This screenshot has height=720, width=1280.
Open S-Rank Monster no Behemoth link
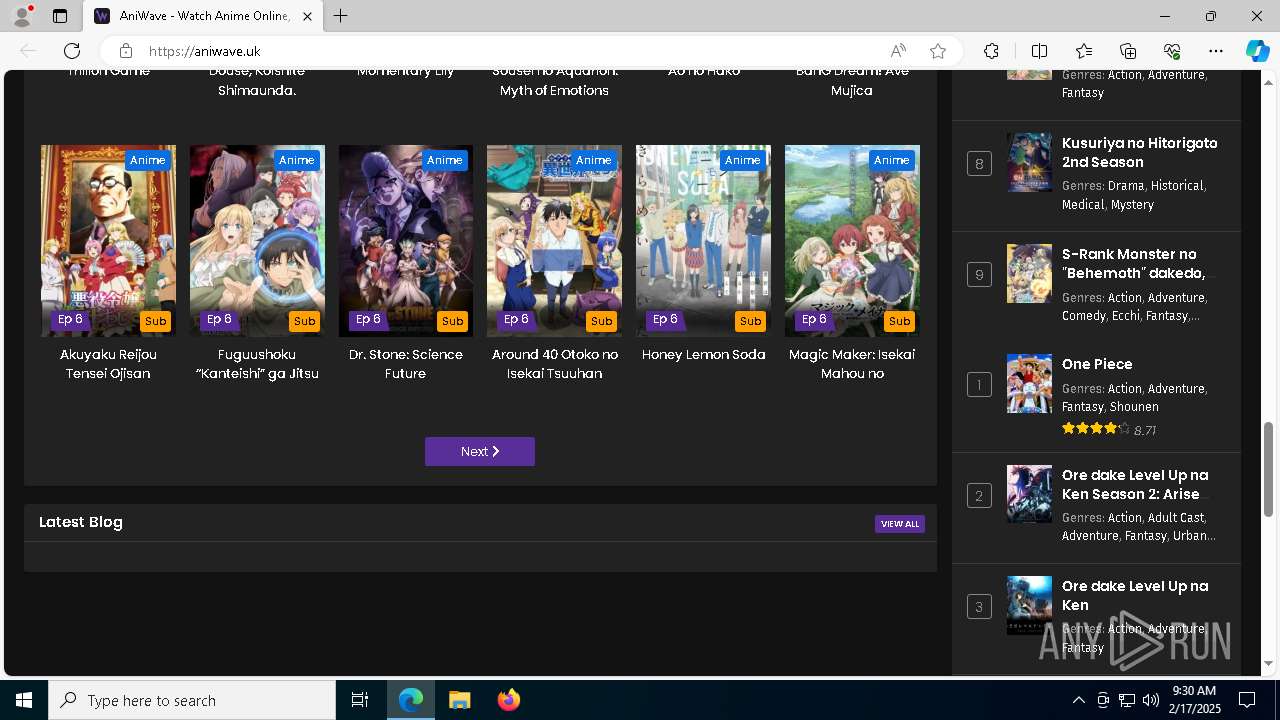pos(1133,264)
